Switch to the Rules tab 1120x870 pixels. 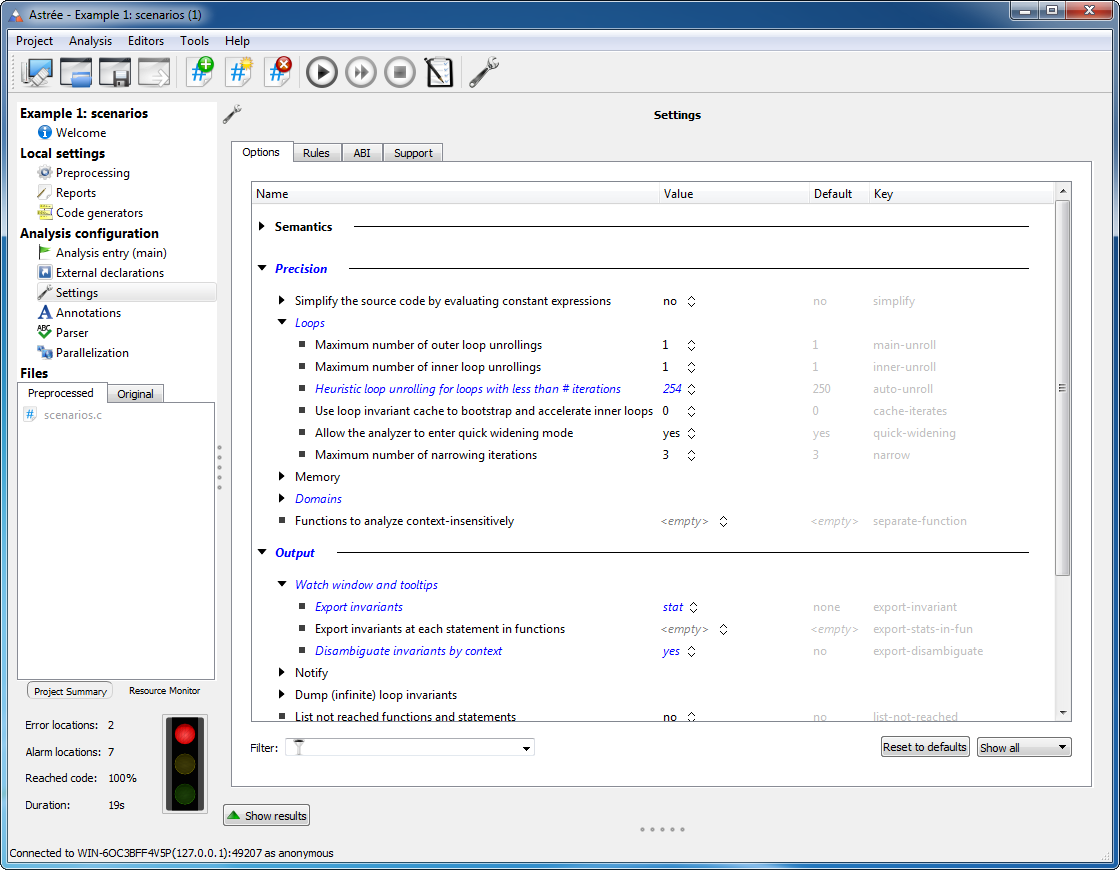[316, 153]
